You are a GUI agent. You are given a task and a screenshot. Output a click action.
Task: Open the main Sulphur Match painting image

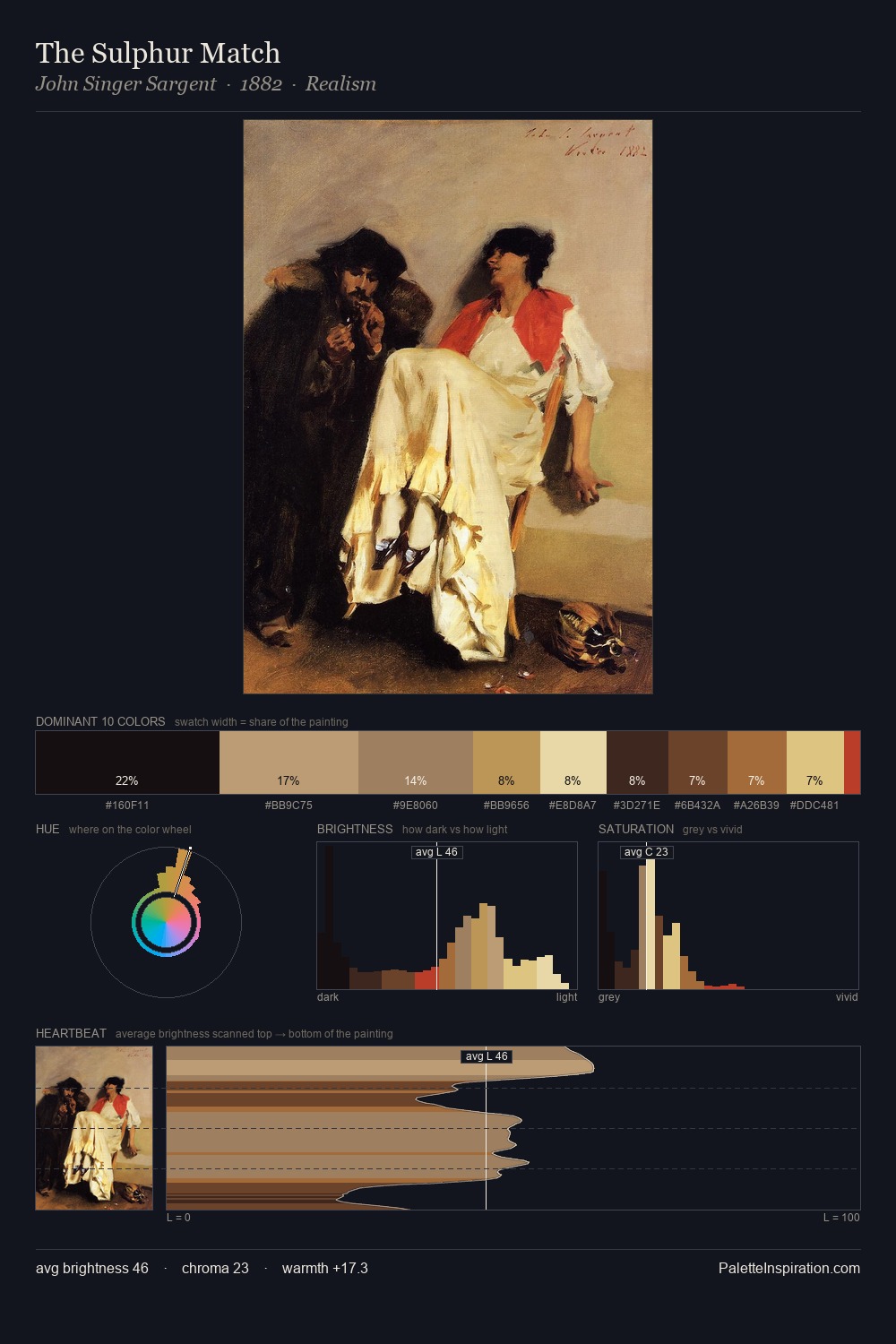pyautogui.click(x=448, y=407)
